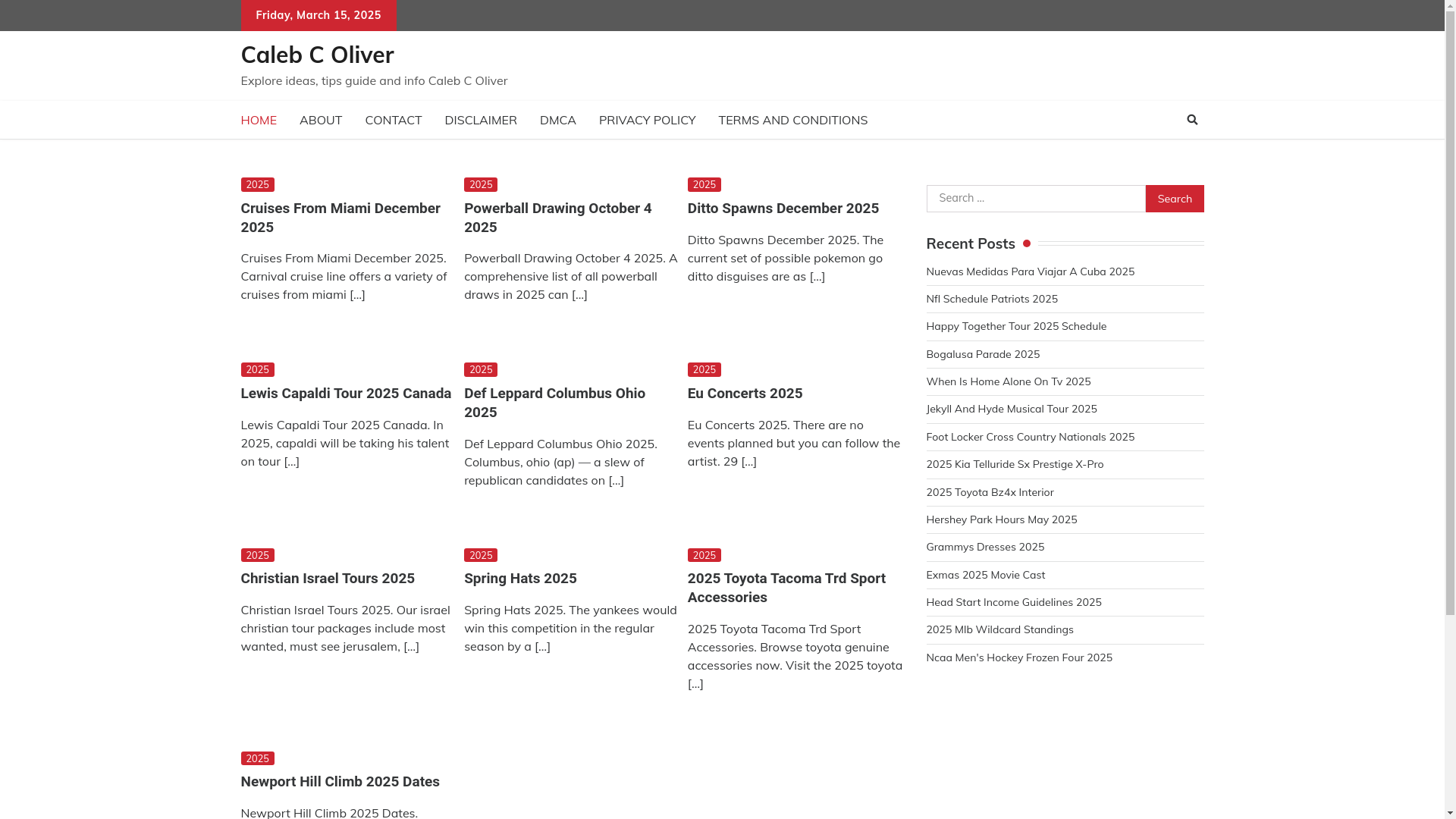Click 2025 tag above Lewis Capaldi post

pyautogui.click(x=258, y=370)
